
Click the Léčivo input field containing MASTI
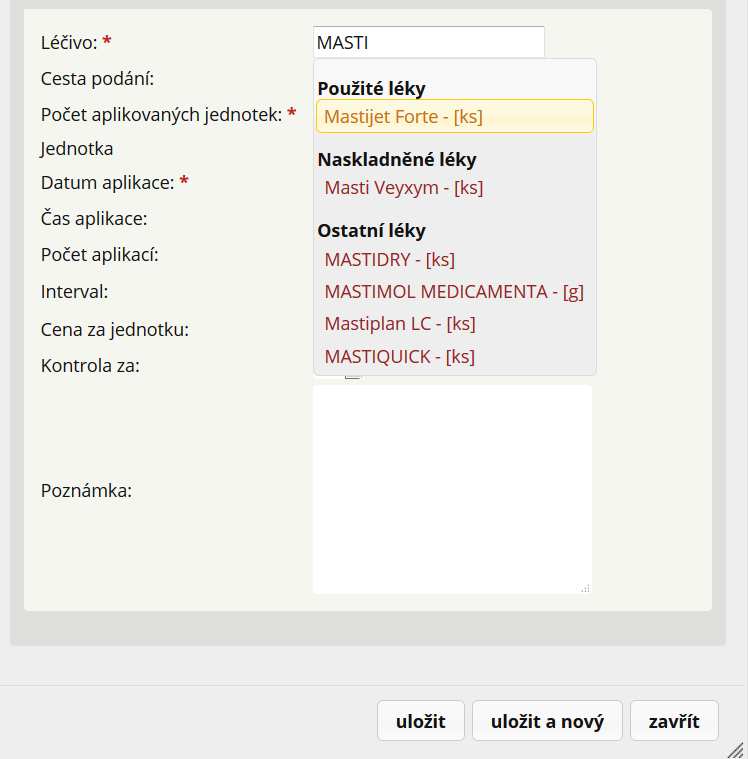click(429, 43)
